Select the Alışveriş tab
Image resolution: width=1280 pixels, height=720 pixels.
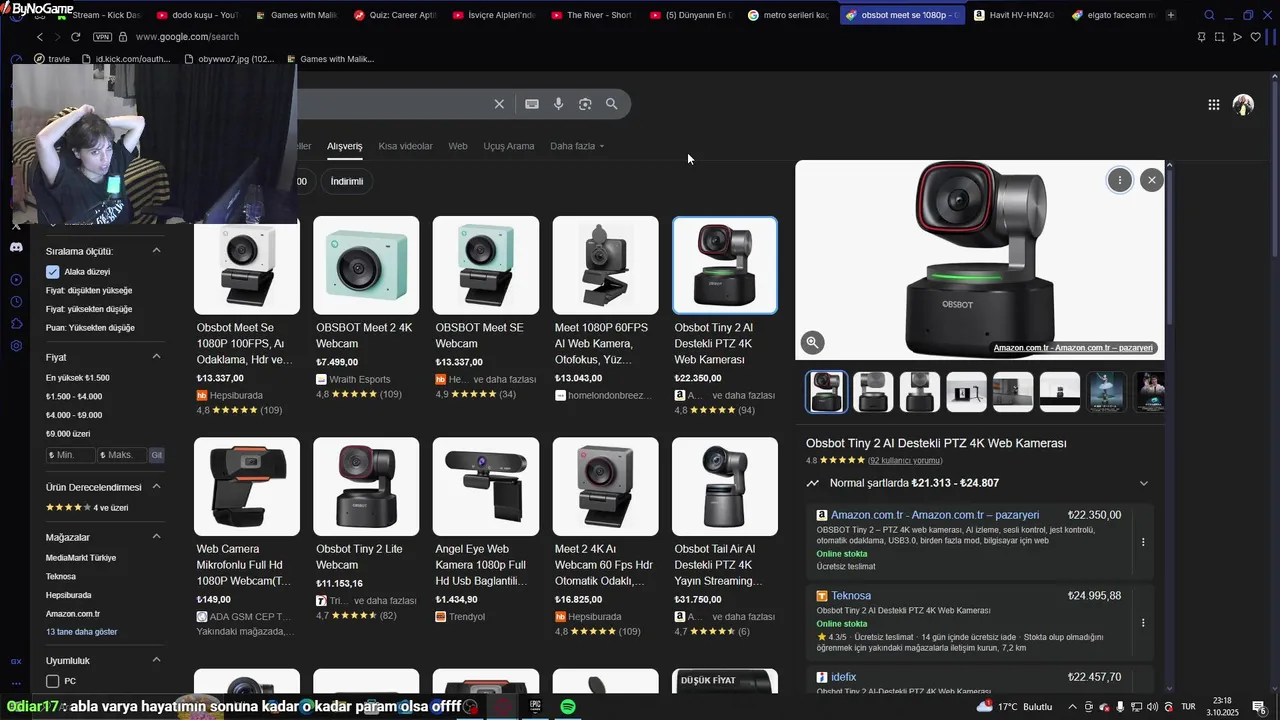pos(345,146)
